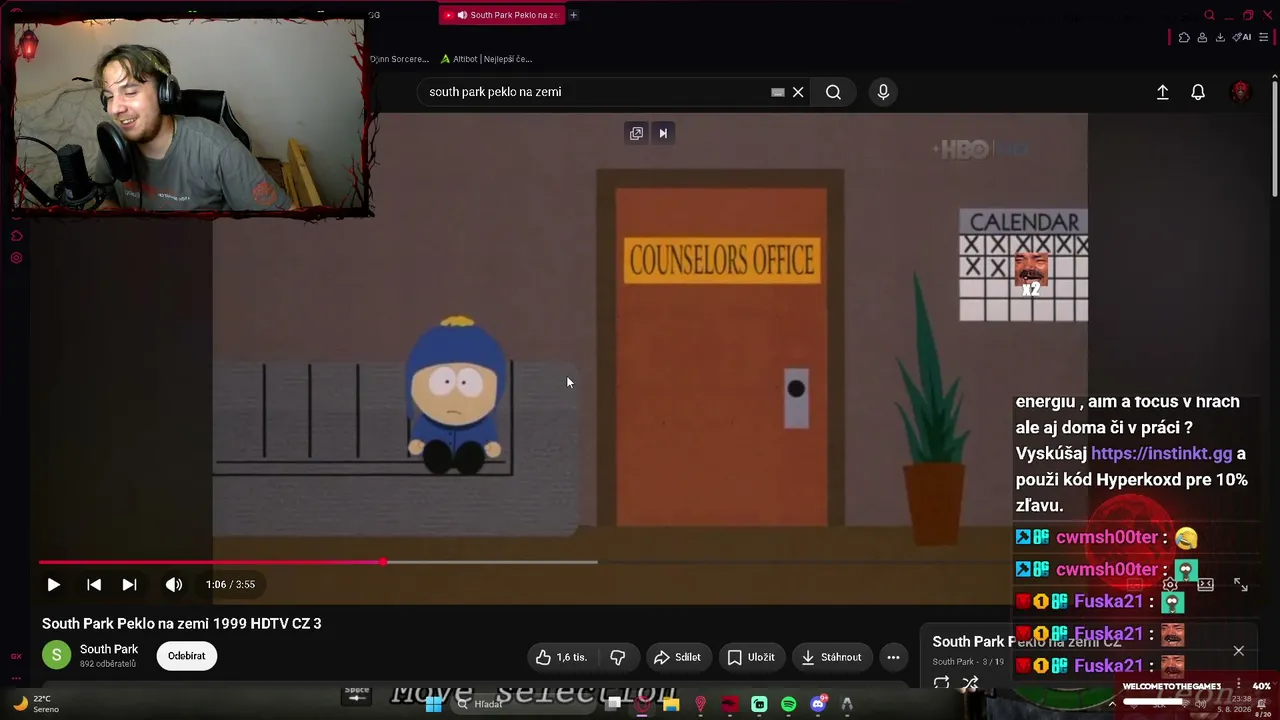The width and height of the screenshot is (1280, 720).
Task: Share the video via Sdílet
Action: point(677,657)
